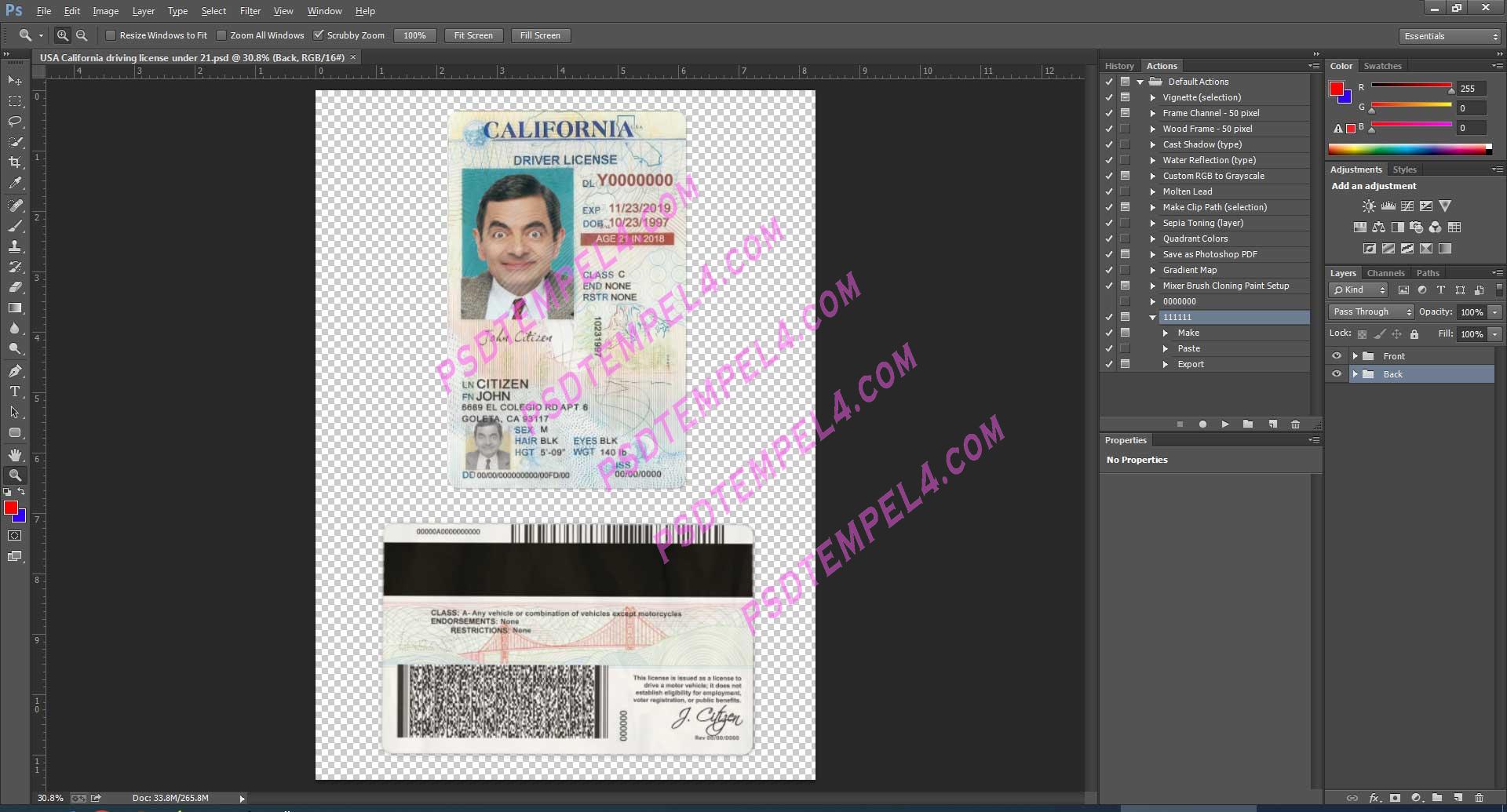
Task: Add a Brightness/Contrast adjustment layer
Action: click(x=1368, y=206)
